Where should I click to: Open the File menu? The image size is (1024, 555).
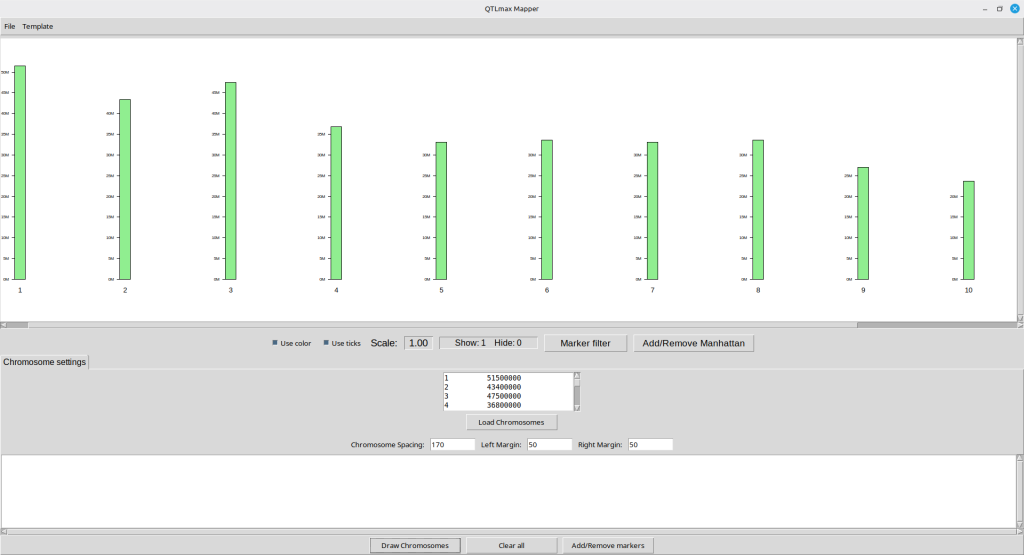point(10,26)
